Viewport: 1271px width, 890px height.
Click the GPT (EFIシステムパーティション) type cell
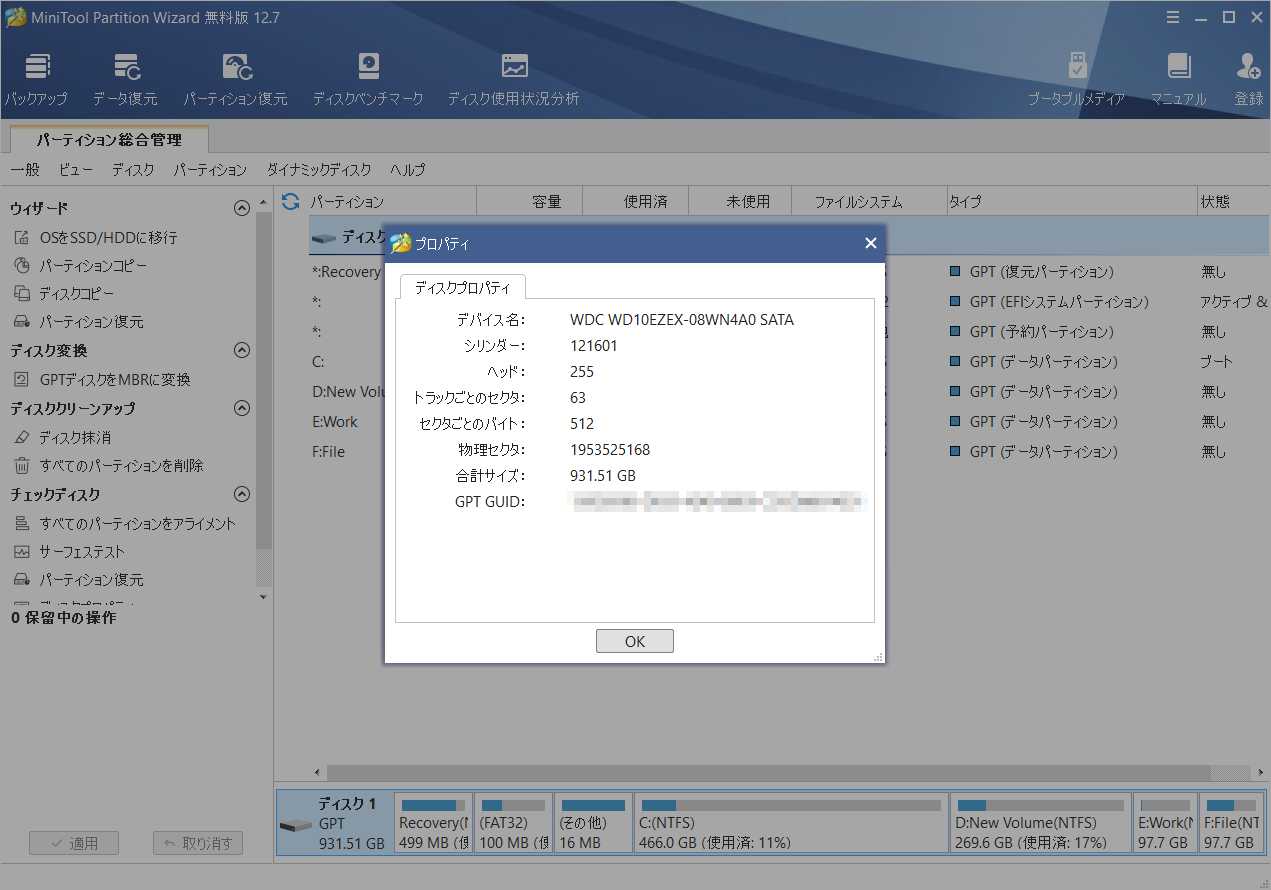coord(1059,302)
